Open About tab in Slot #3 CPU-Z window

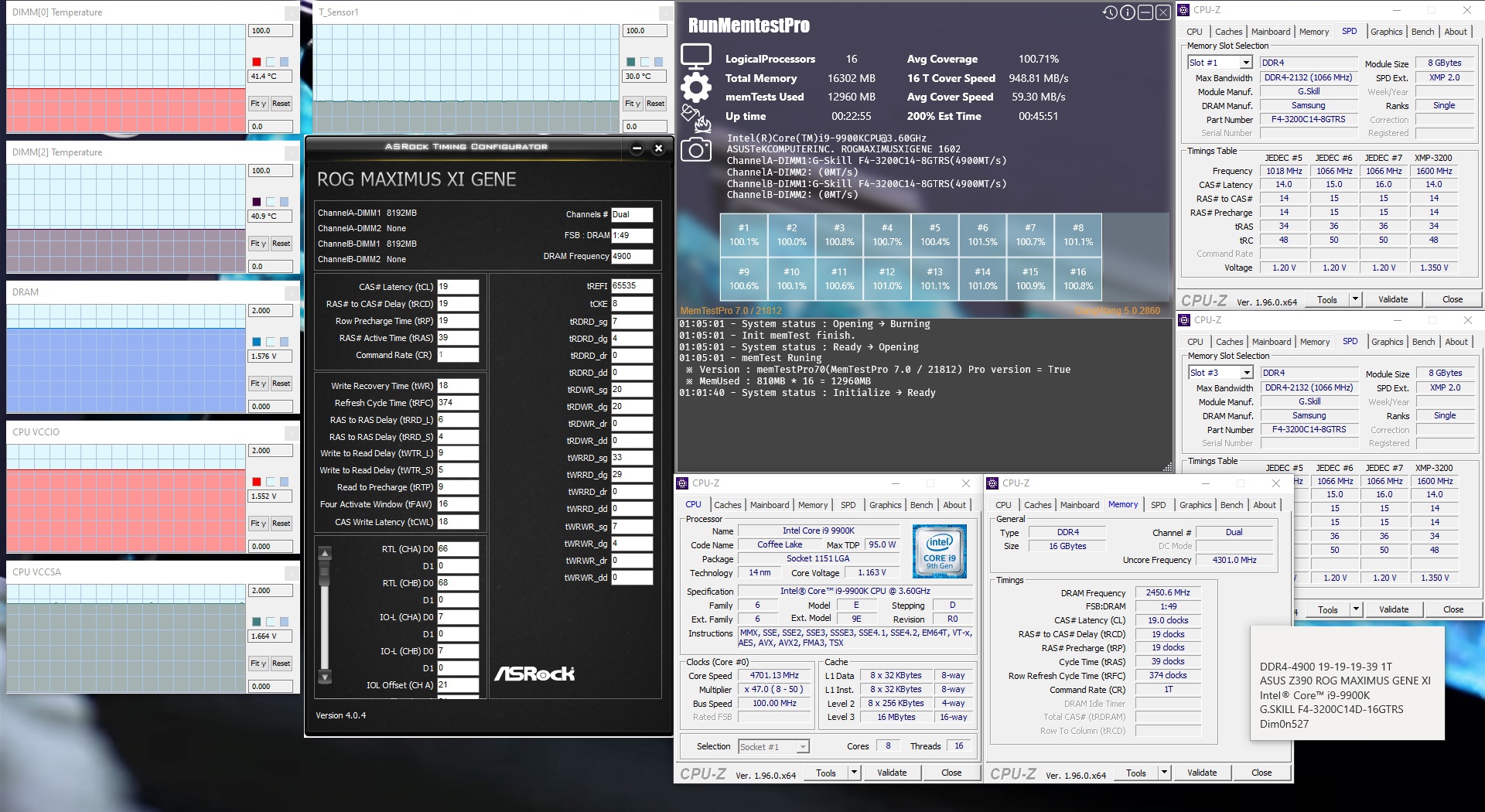1456,342
